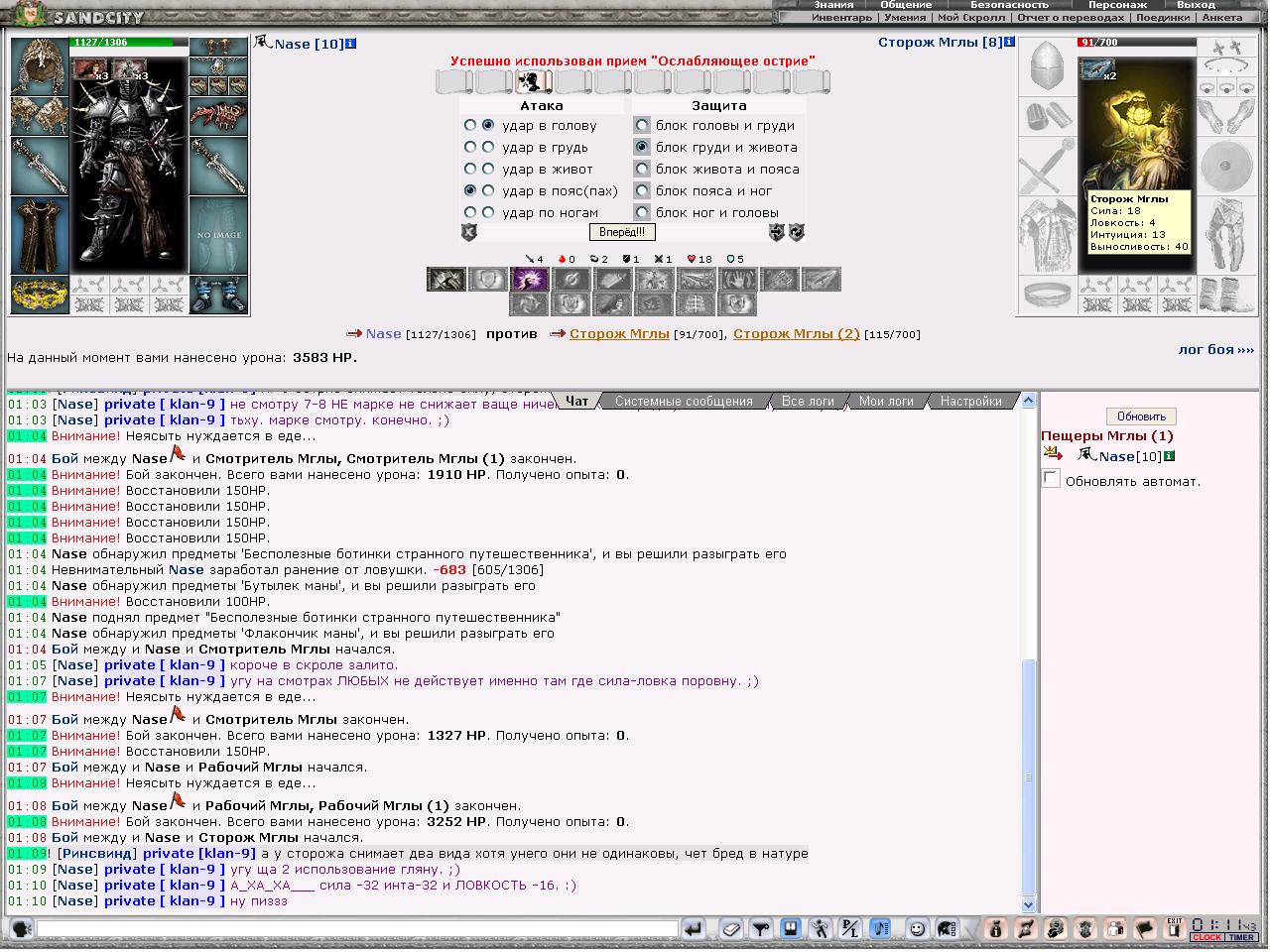Click the two people icon in bottom bar
The height and width of the screenshot is (952, 1270).
1115,929
